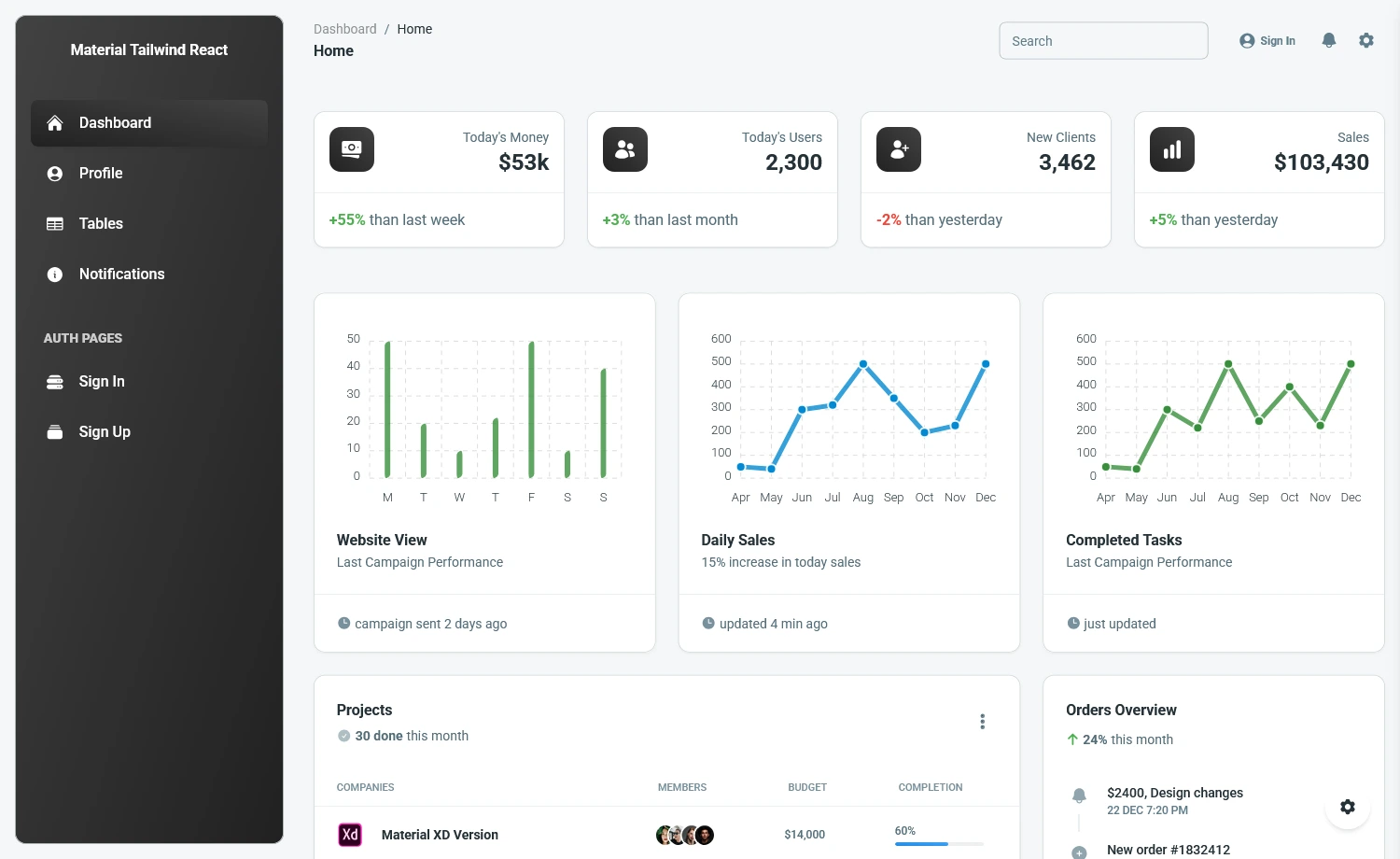Click the home icon on the Dashboard item

click(54, 122)
